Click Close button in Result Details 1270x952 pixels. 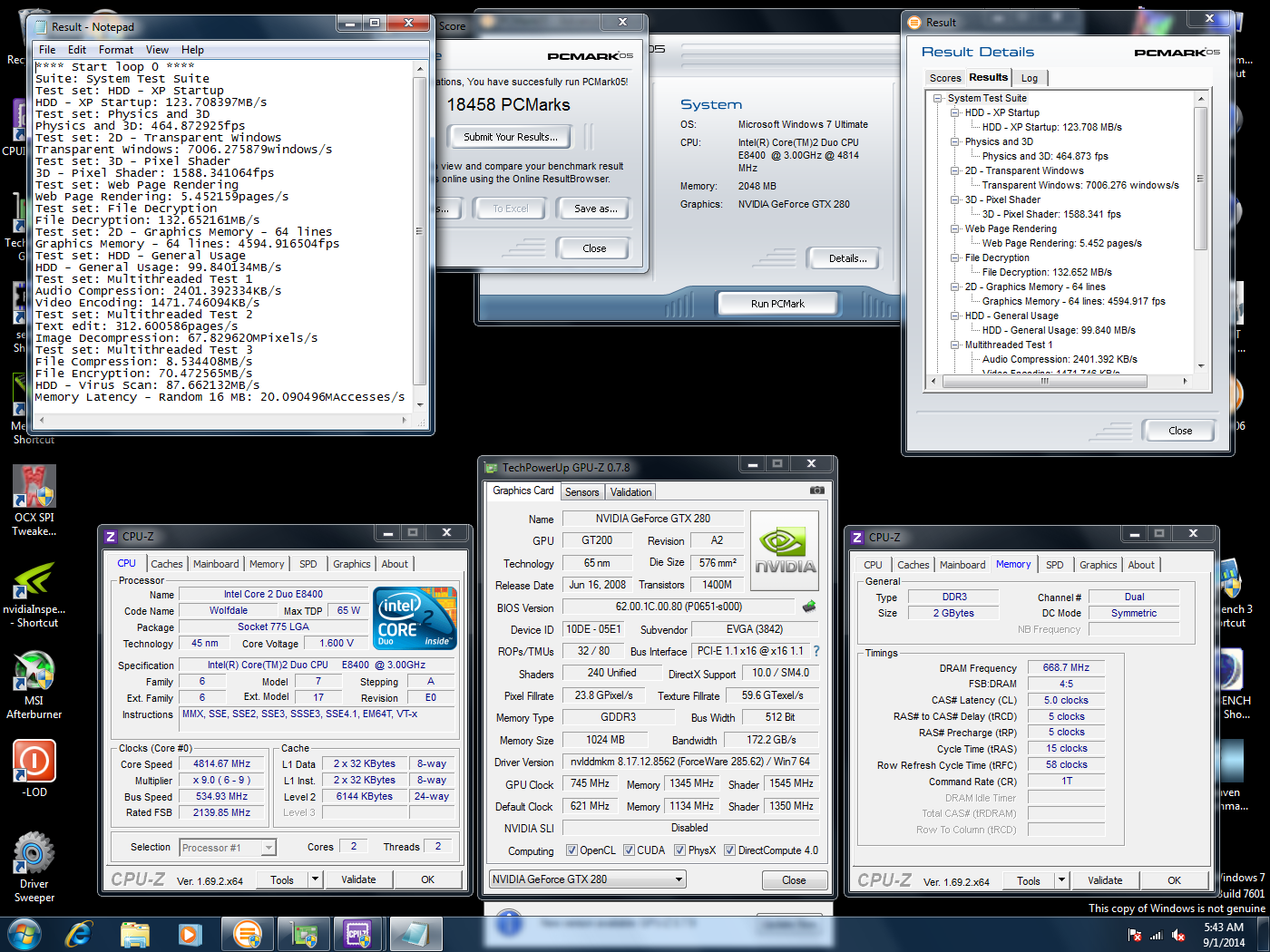1180,431
